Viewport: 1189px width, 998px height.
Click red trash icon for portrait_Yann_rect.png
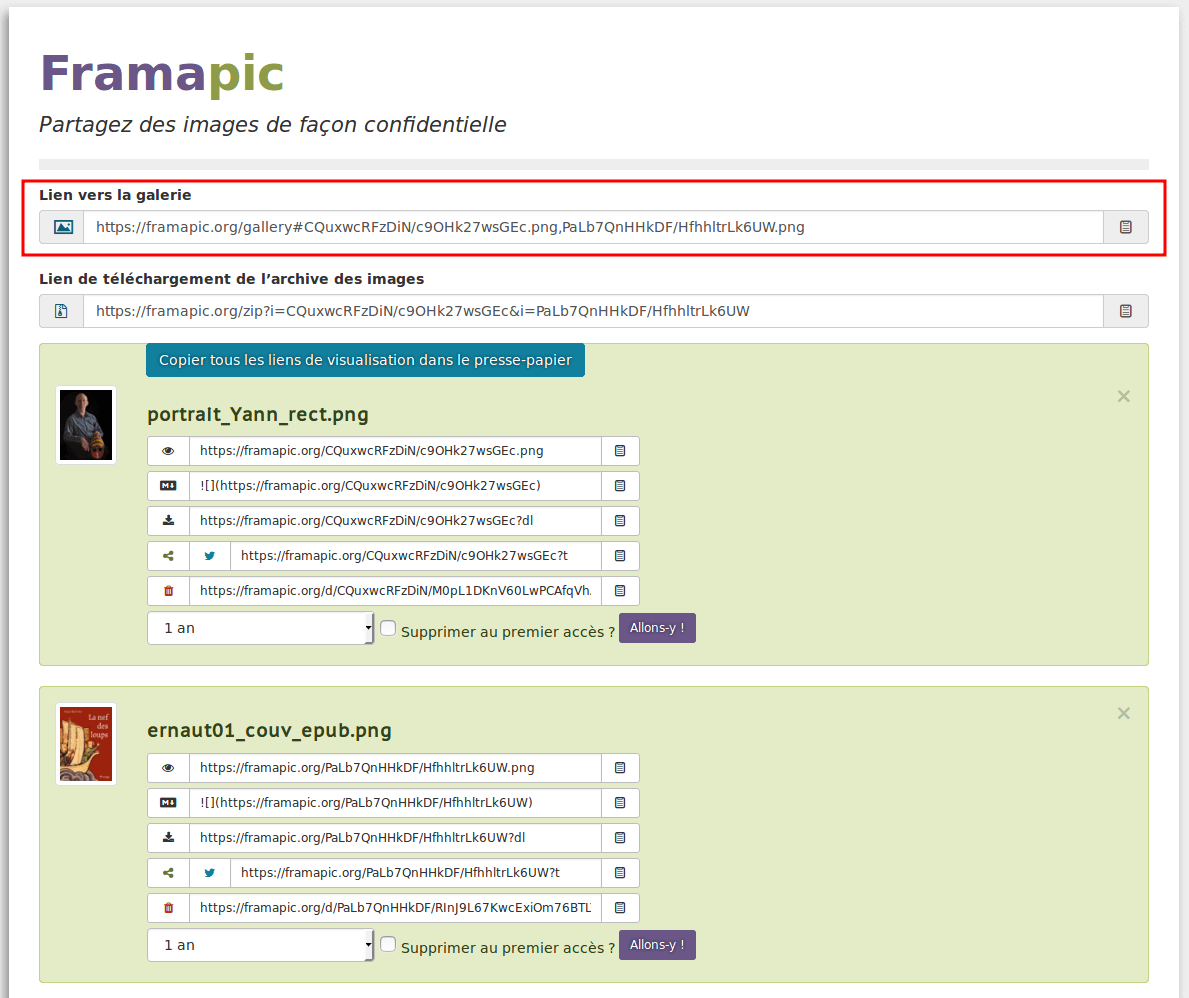click(x=168, y=590)
